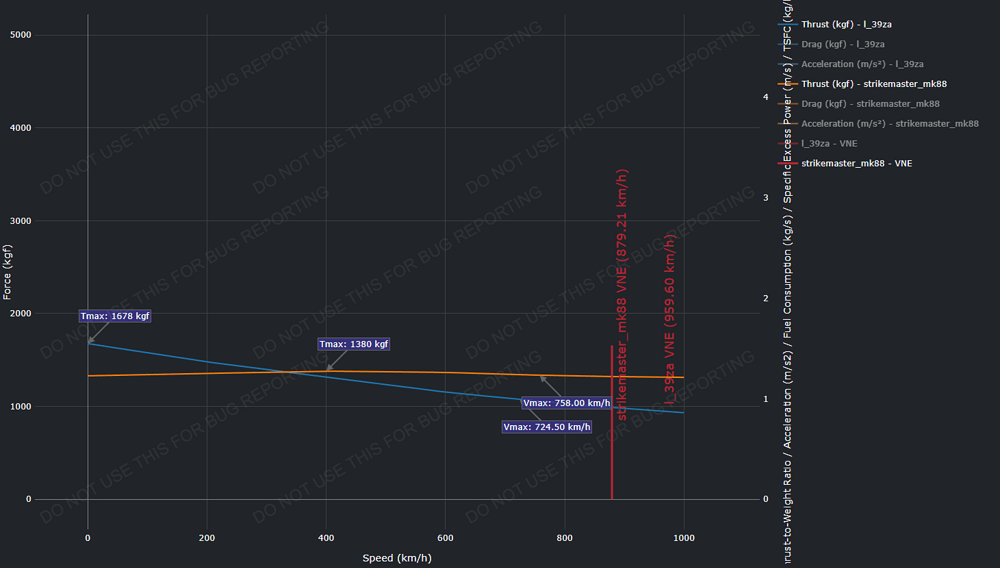Click the 5000 tick on Force axis
Viewport: 1000px width, 568px height.
(47, 35)
